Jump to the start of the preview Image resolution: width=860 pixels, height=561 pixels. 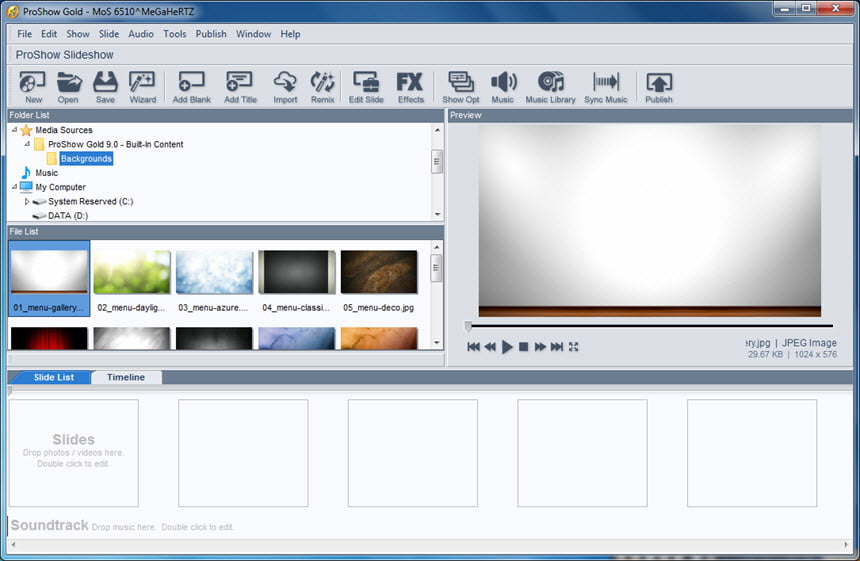(x=473, y=347)
